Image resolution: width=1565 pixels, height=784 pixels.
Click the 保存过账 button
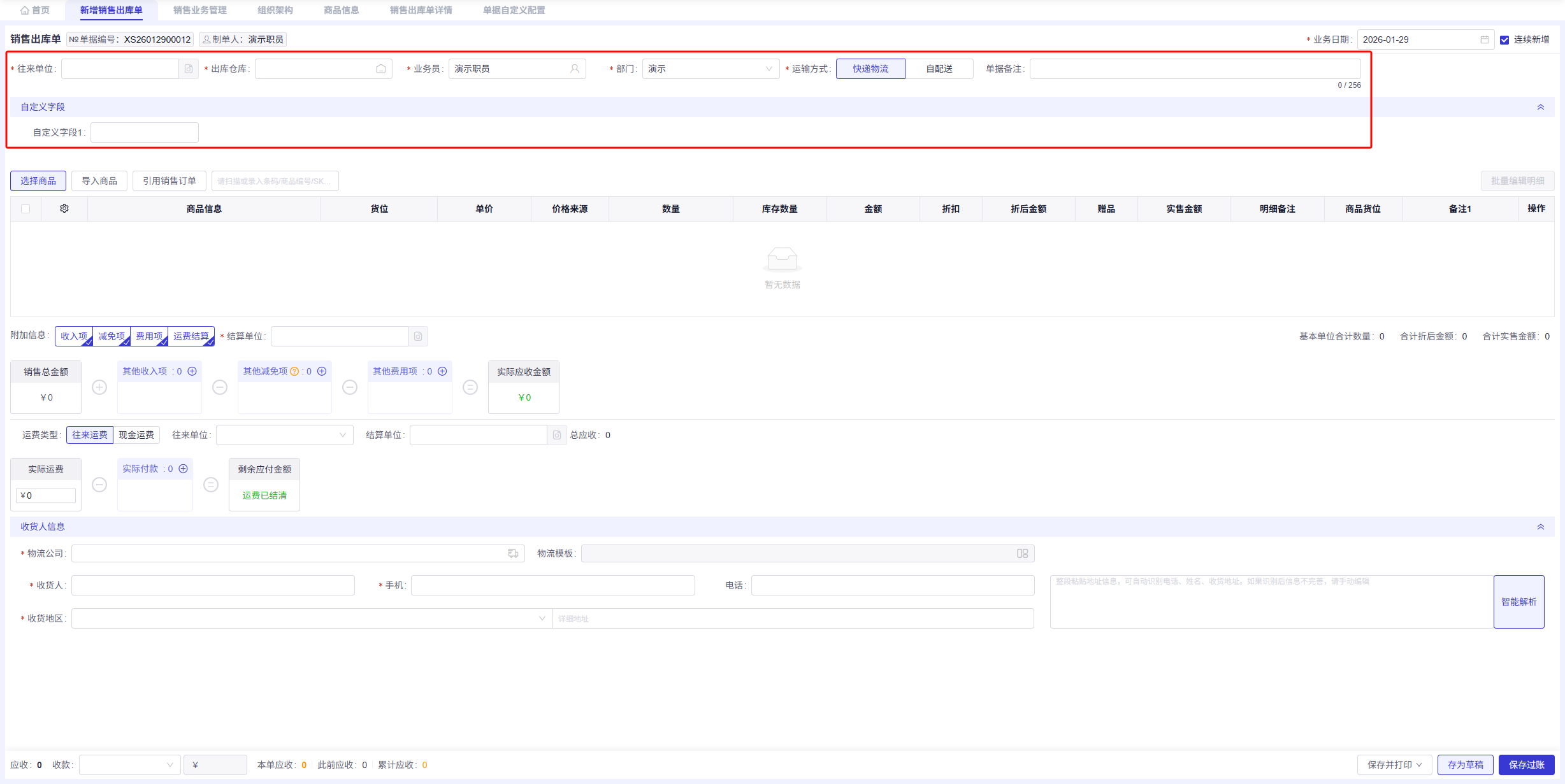tap(1527, 765)
